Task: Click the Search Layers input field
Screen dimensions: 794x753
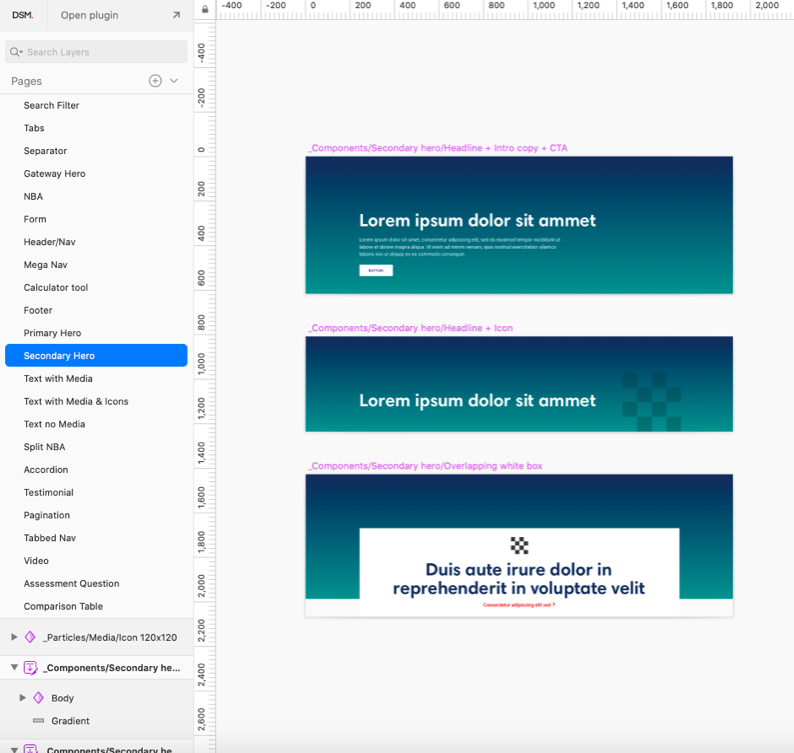Action: [96, 52]
